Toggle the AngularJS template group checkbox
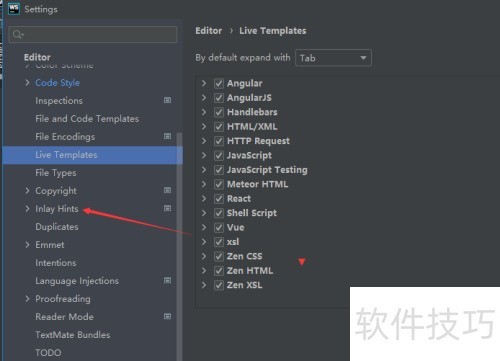The image size is (500, 361). [x=219, y=98]
